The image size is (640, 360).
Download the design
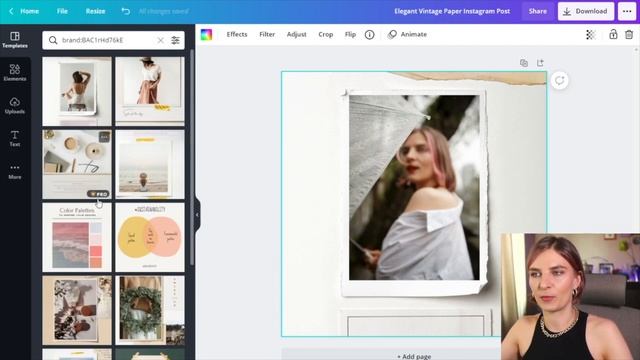[x=586, y=11]
